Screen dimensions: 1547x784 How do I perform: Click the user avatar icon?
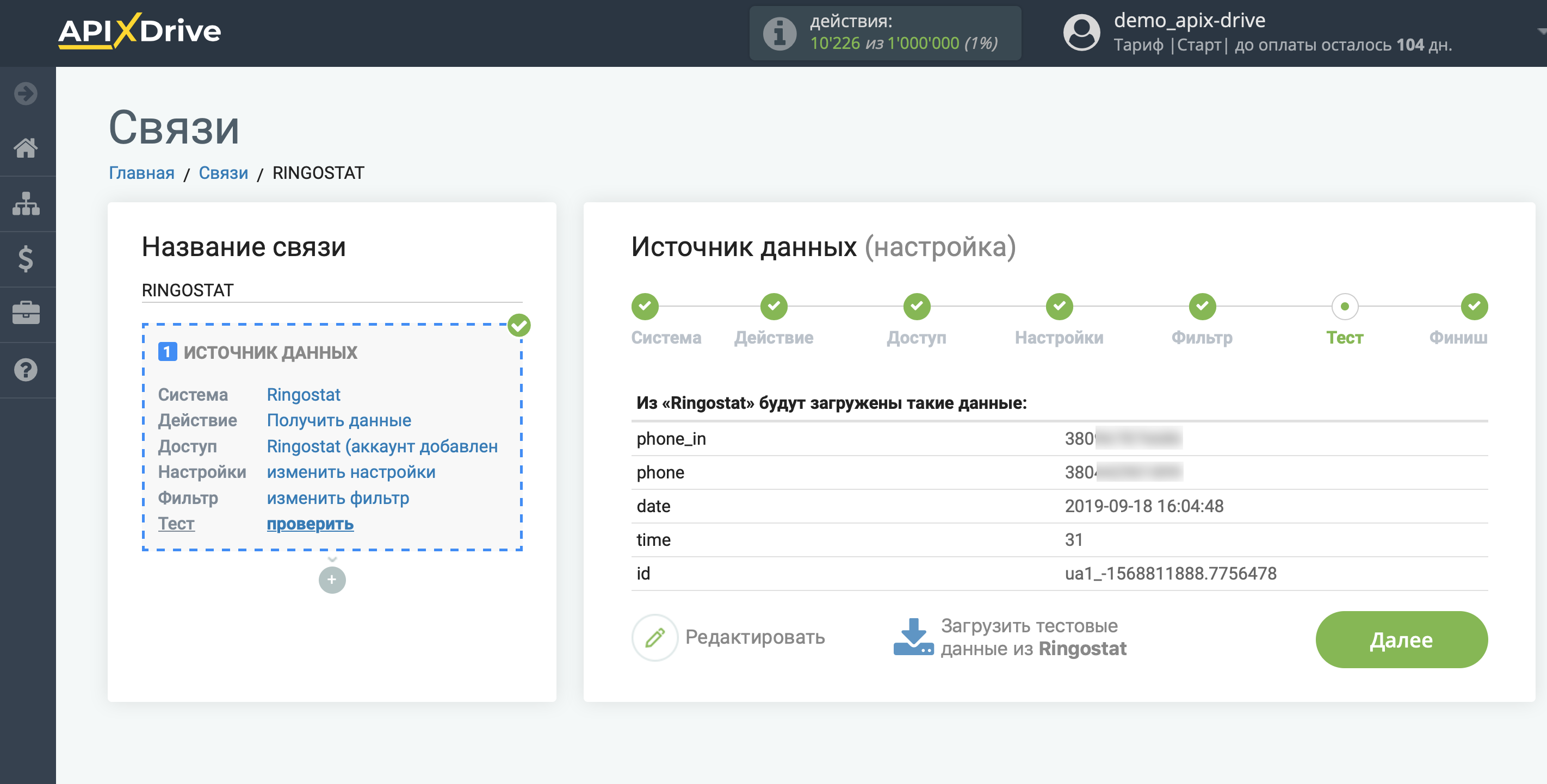pyautogui.click(x=1081, y=33)
